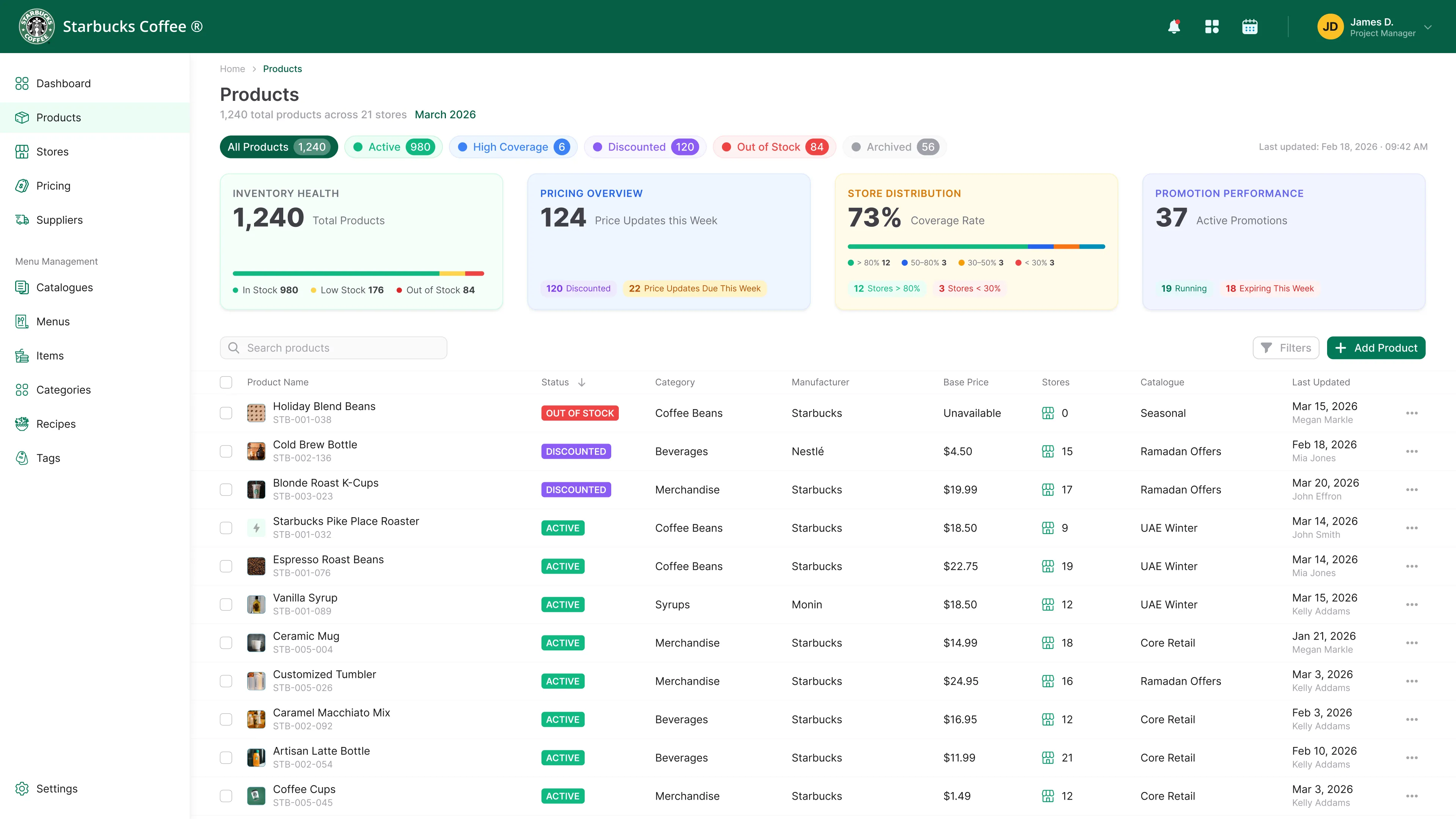Open the Filters panel
Screen dimensions: 1456x819
(1286, 348)
